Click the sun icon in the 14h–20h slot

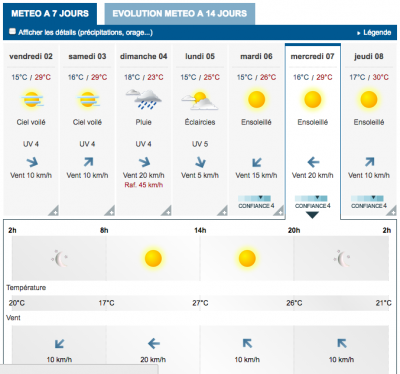click(x=247, y=258)
